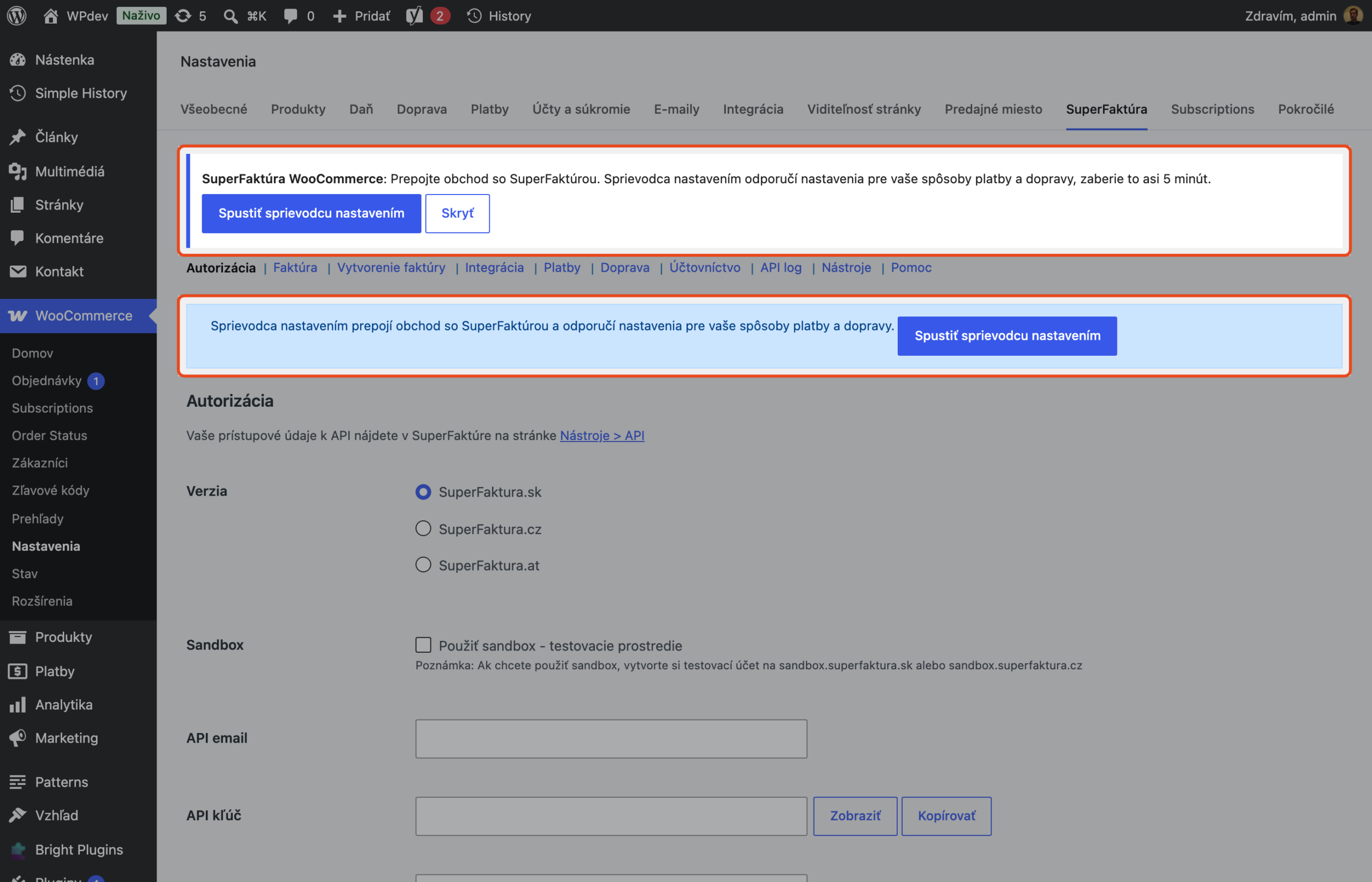Enable the Použiť sandbox checkbox
The height and width of the screenshot is (882, 1372).
click(423, 645)
